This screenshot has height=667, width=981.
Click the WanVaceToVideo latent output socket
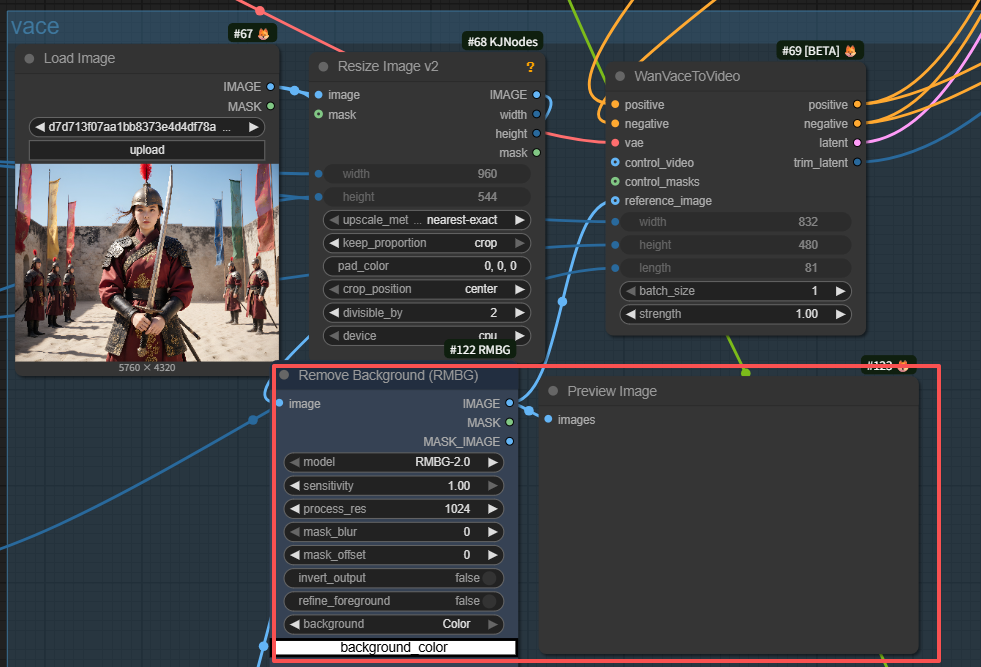click(x=857, y=143)
